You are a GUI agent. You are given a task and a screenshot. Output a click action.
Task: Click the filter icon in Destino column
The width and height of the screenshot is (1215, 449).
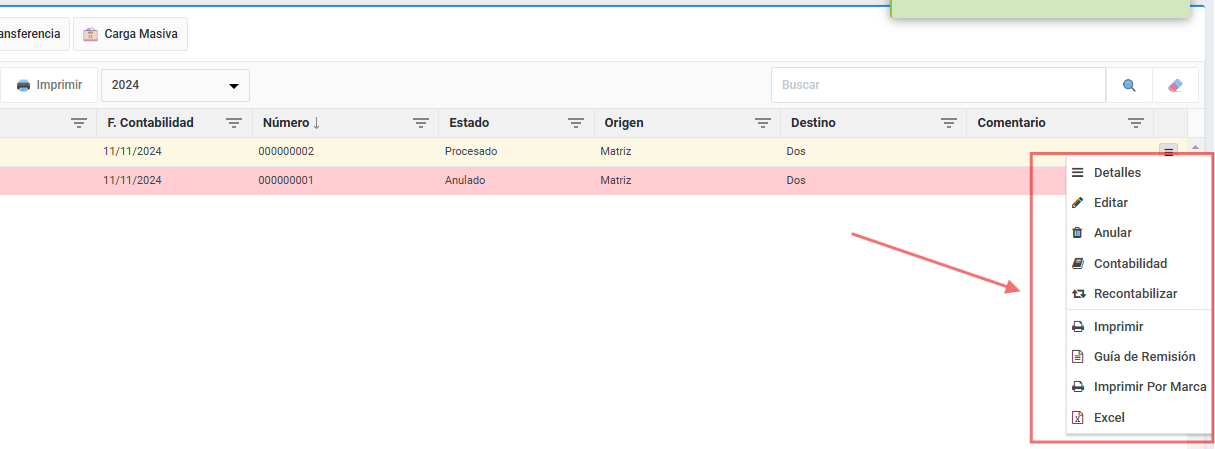click(949, 123)
